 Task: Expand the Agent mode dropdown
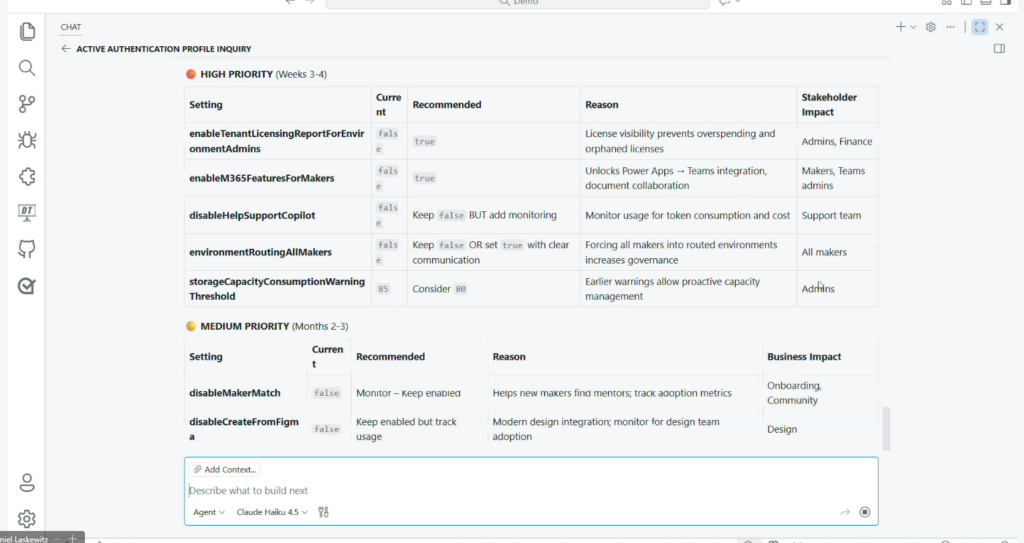(x=209, y=512)
